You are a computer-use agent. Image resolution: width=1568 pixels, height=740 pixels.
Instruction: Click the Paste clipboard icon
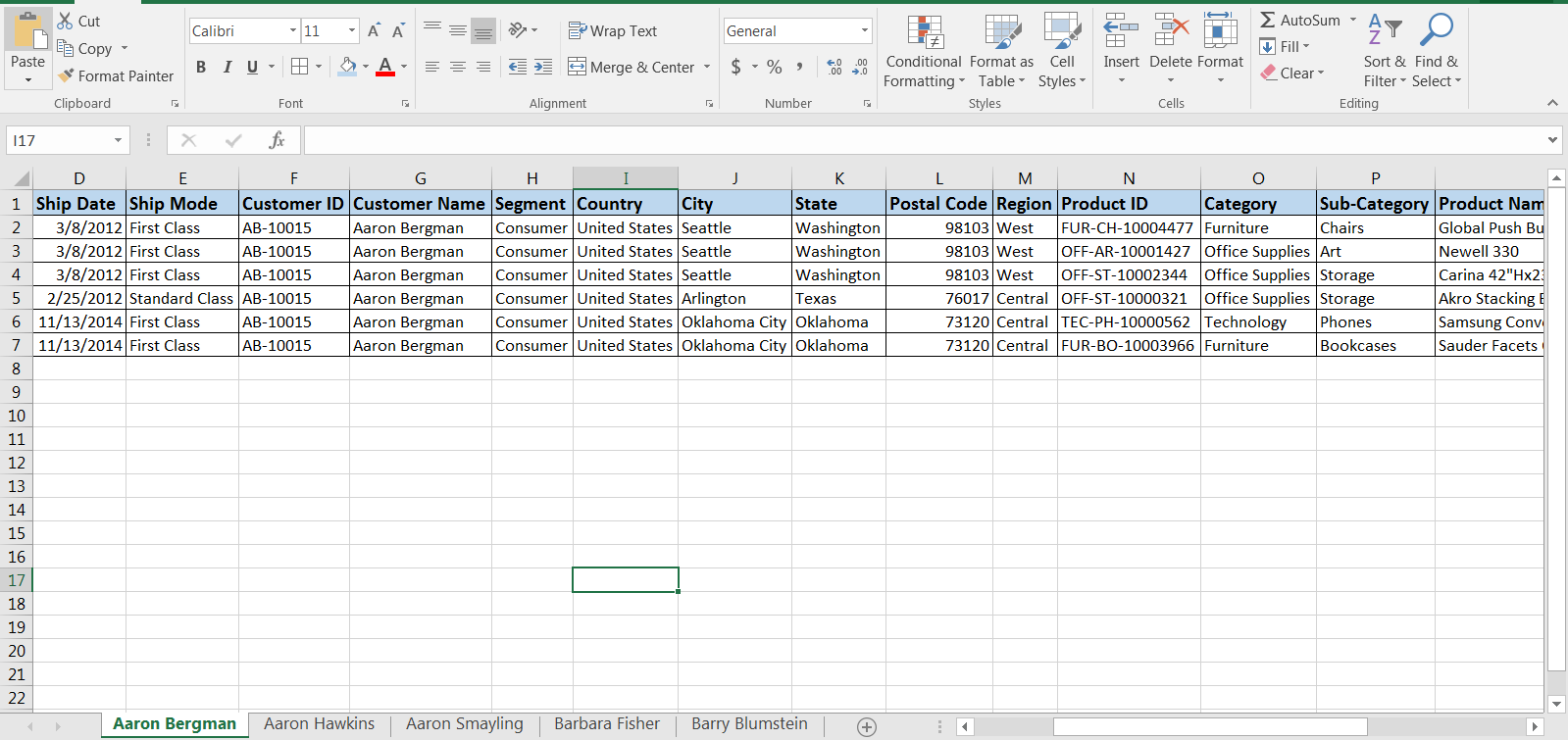point(28,30)
